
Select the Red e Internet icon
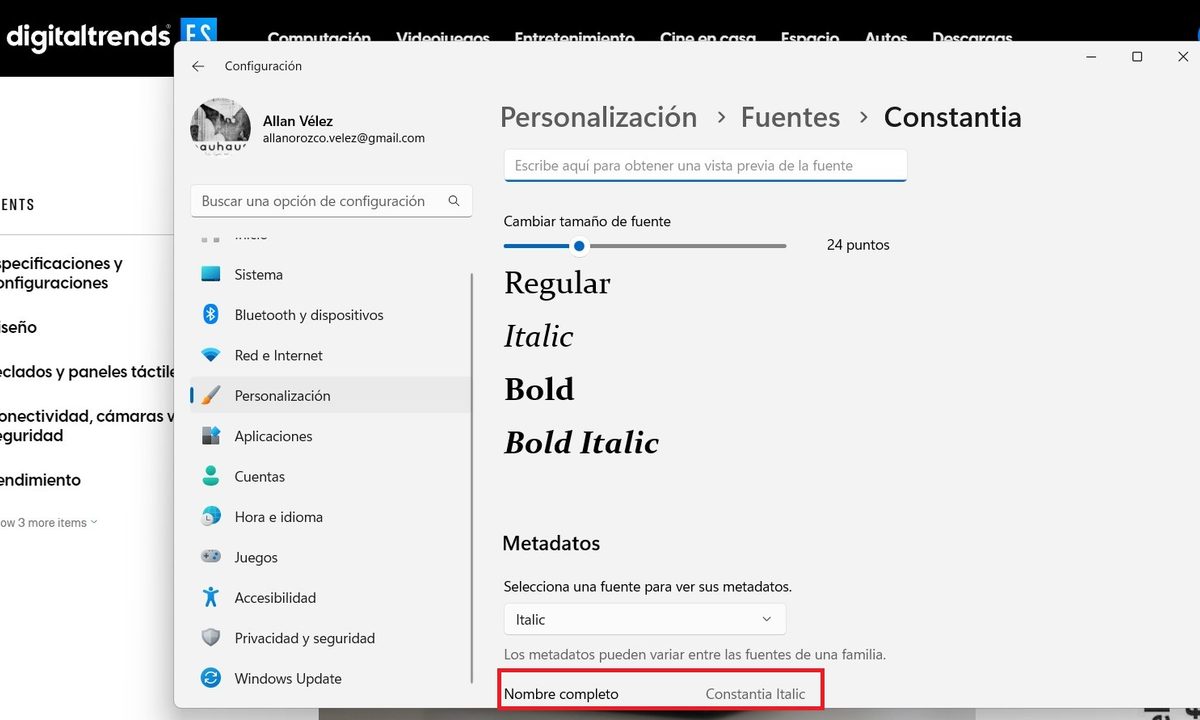pyautogui.click(x=211, y=354)
